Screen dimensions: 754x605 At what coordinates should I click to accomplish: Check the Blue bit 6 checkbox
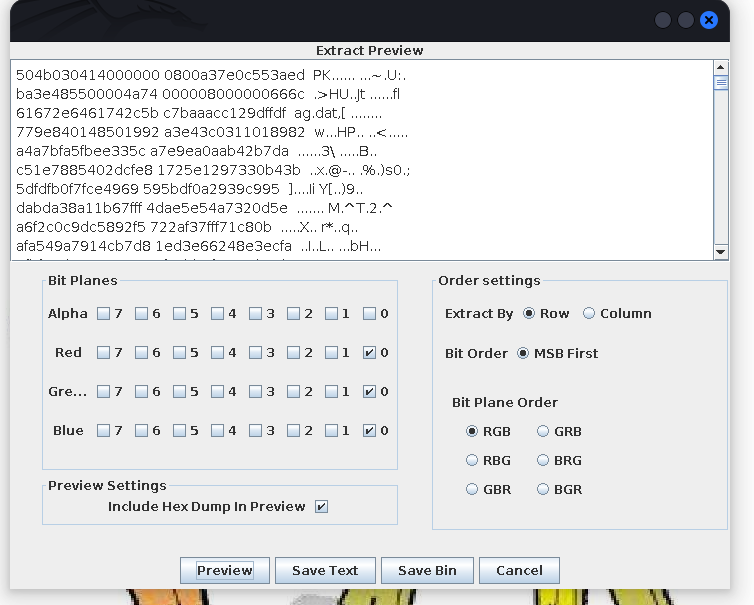pyautogui.click(x=141, y=430)
